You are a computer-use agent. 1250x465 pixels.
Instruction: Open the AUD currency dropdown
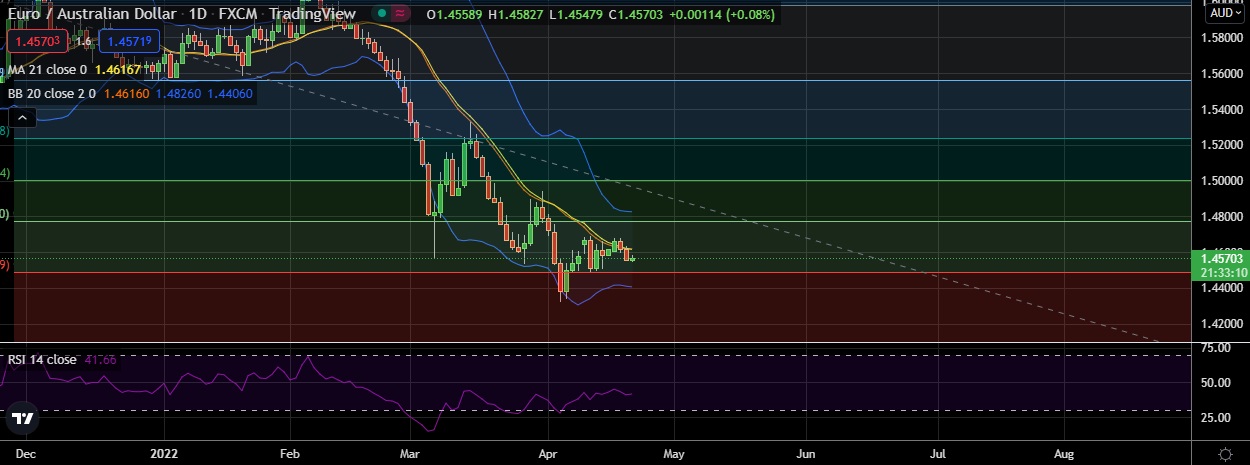click(x=1225, y=13)
